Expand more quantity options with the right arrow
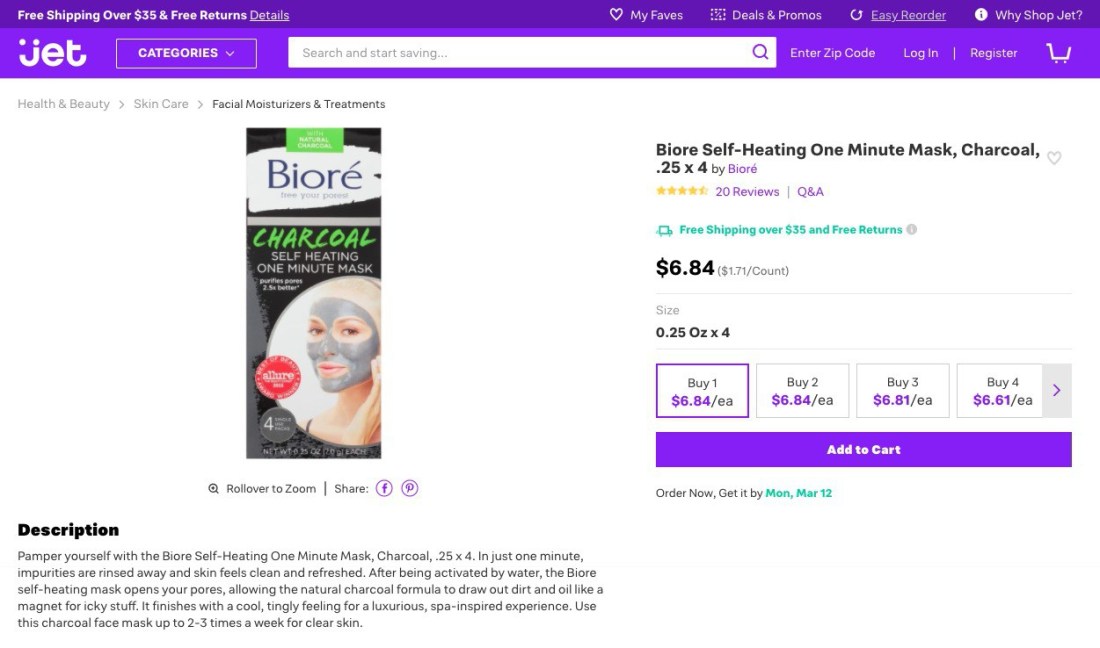 [1057, 390]
